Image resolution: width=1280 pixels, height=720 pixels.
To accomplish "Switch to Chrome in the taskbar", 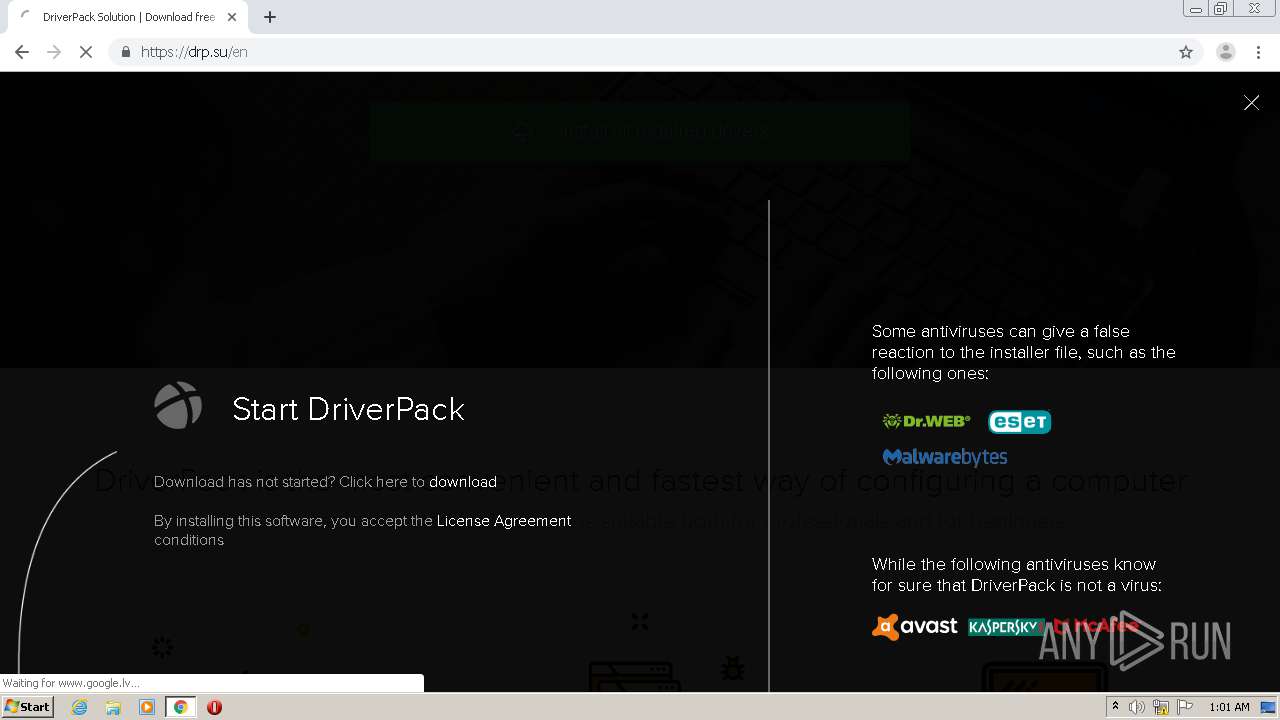I will pos(181,707).
